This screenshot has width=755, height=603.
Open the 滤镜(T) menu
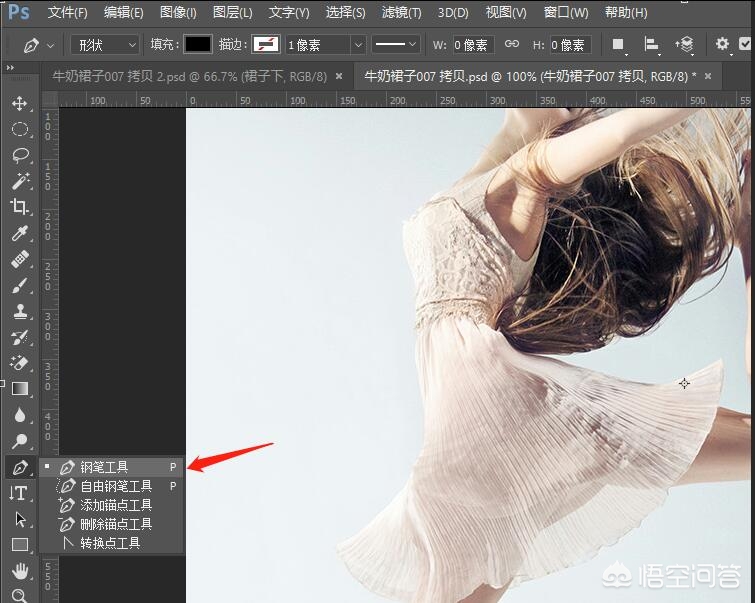click(401, 12)
